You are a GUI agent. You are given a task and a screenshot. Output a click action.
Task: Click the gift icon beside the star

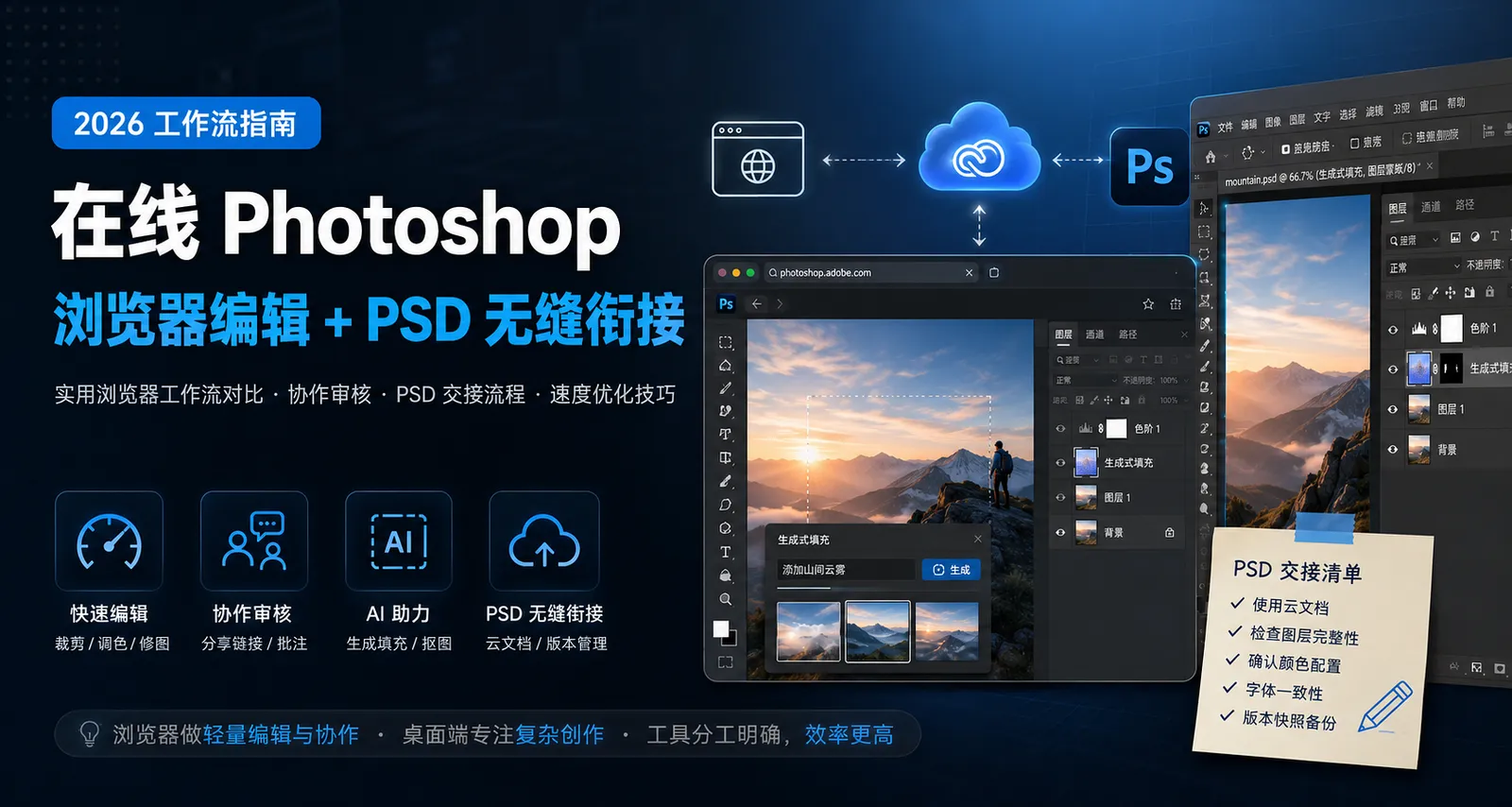coord(1176,304)
